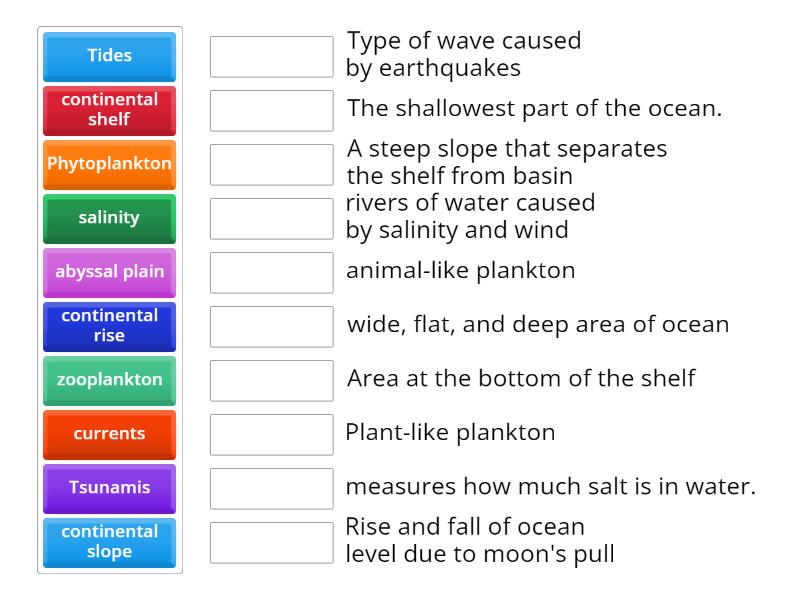Click the answer slot next to moon's pull definition
The image size is (800, 600).
click(271, 541)
